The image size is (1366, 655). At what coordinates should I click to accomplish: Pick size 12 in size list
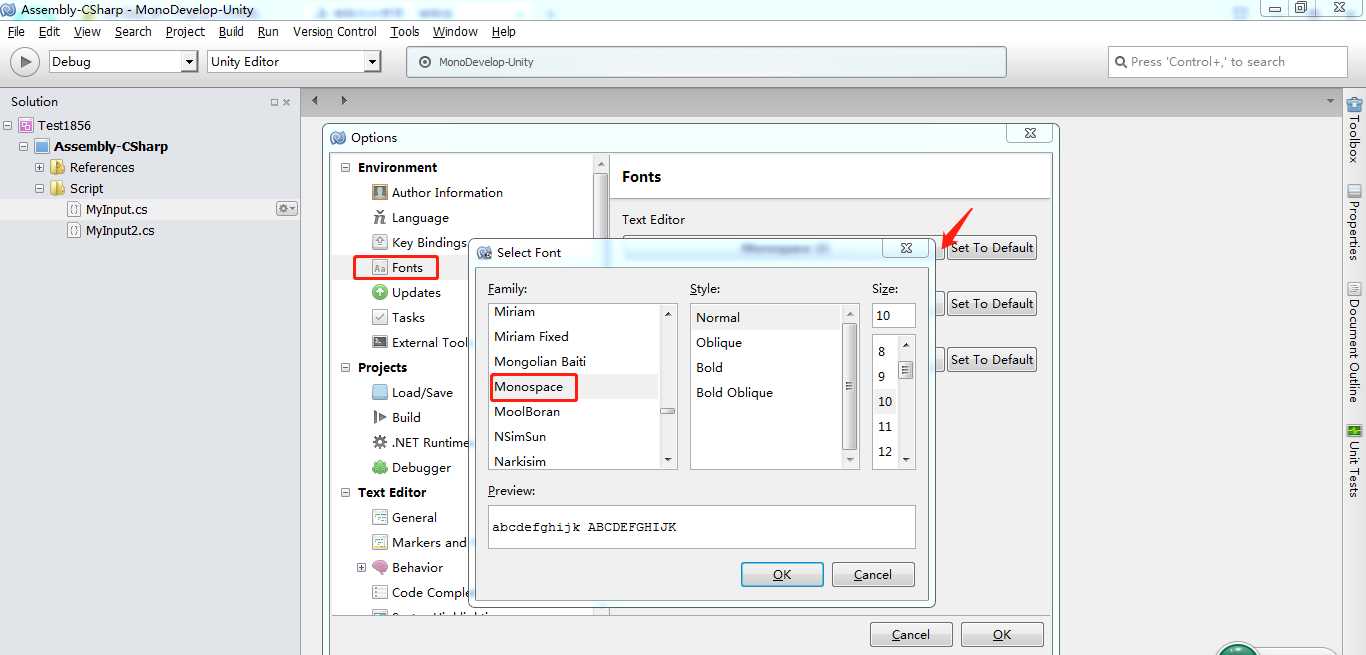(885, 451)
